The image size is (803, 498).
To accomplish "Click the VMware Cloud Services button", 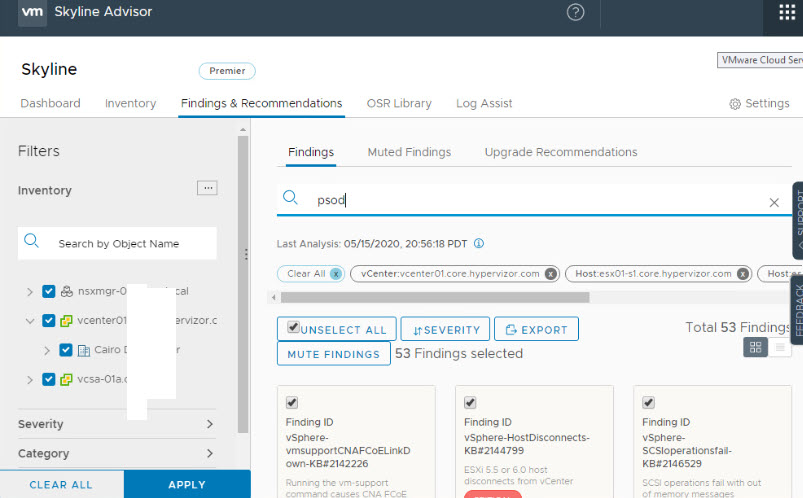I will click(760, 60).
